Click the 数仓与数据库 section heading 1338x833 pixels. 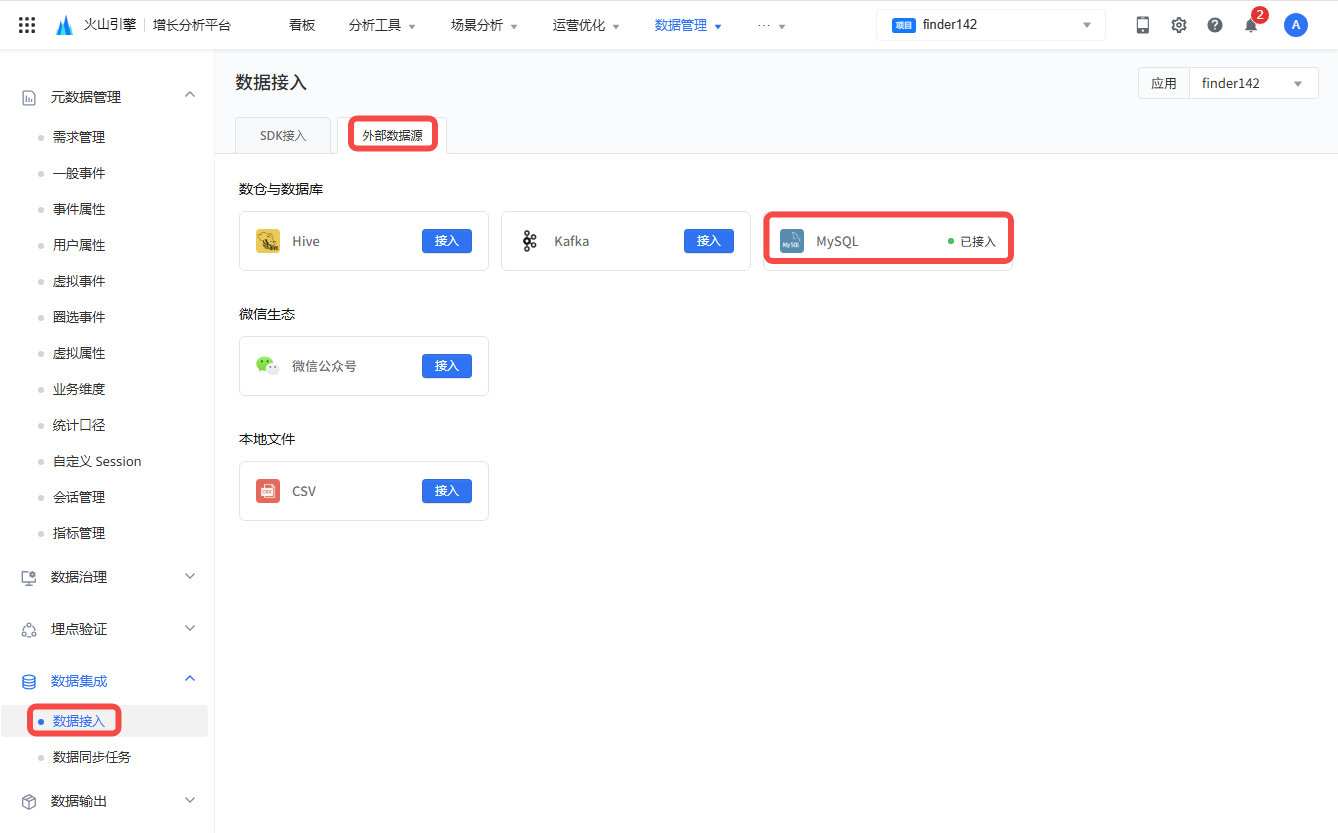coord(281,189)
